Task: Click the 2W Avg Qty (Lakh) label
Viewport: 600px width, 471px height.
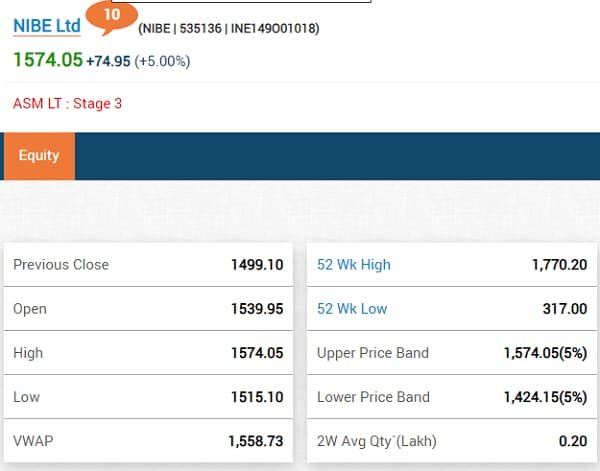Action: (x=377, y=441)
